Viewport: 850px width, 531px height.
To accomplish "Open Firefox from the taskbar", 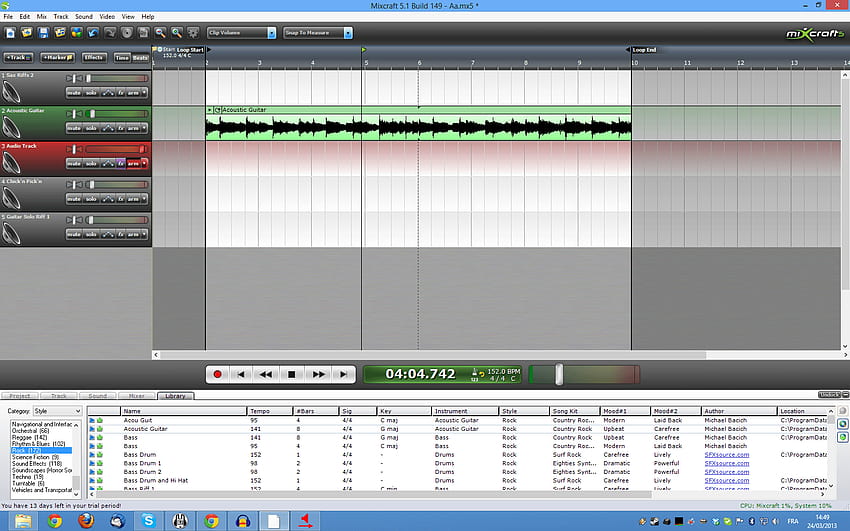I will 86,521.
